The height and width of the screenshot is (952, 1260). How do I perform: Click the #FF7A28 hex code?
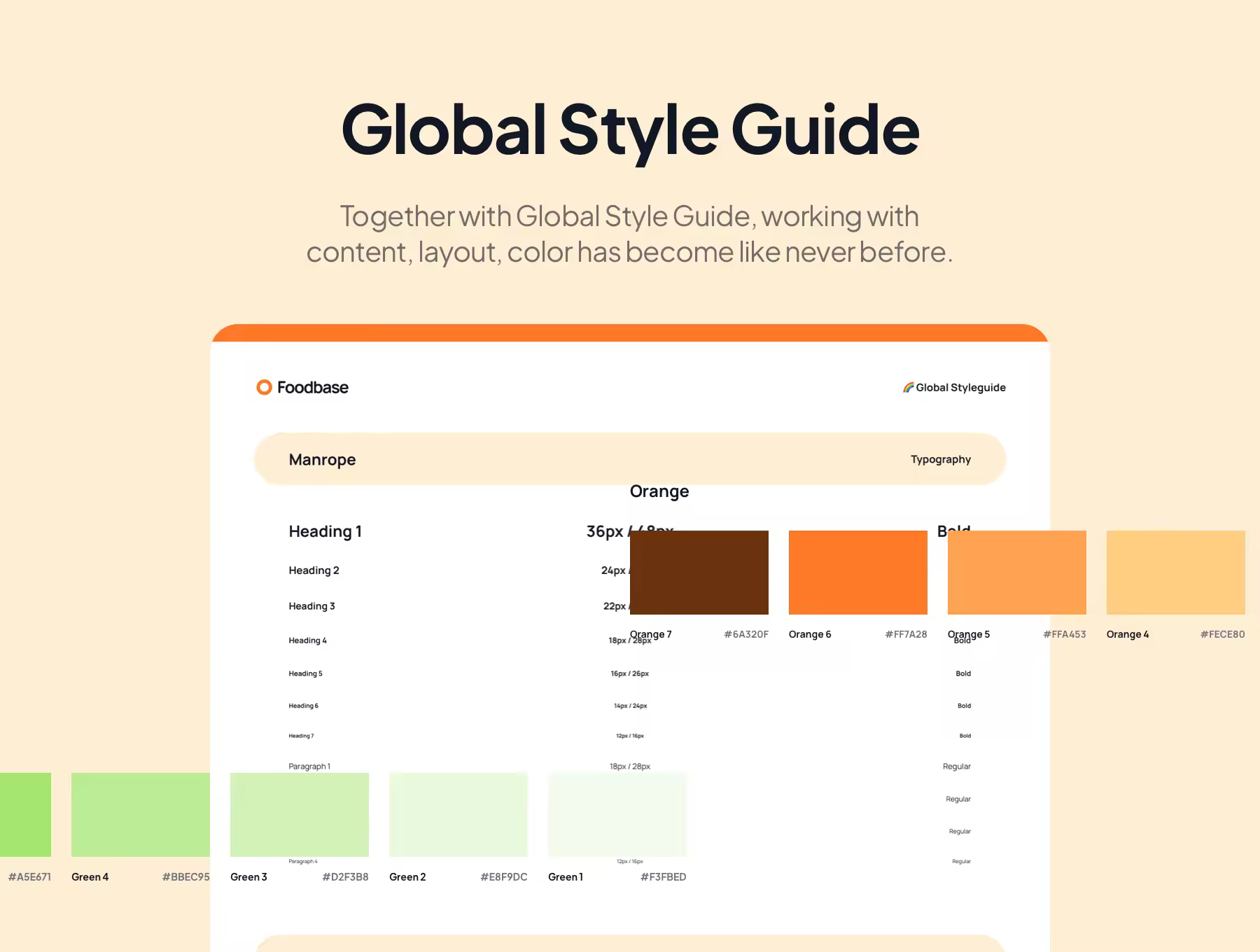[906, 634]
